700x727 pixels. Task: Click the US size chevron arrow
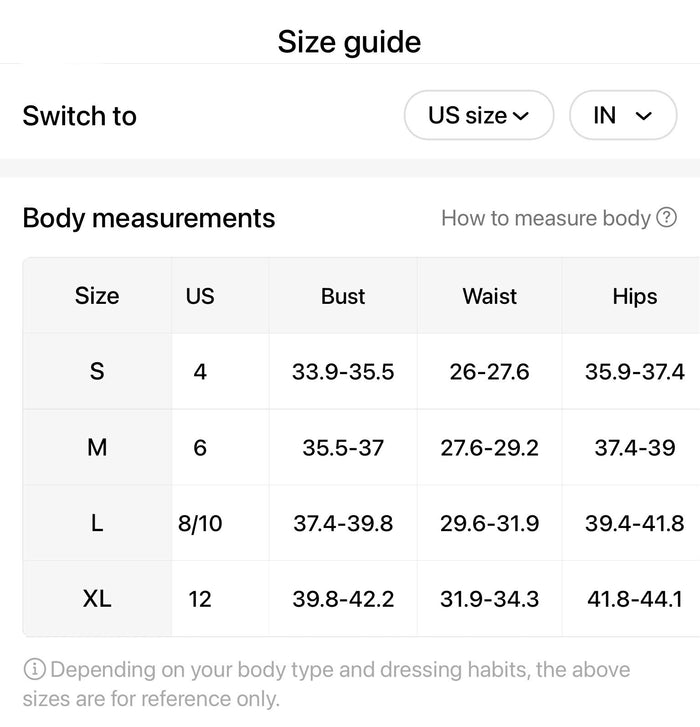(x=521, y=116)
